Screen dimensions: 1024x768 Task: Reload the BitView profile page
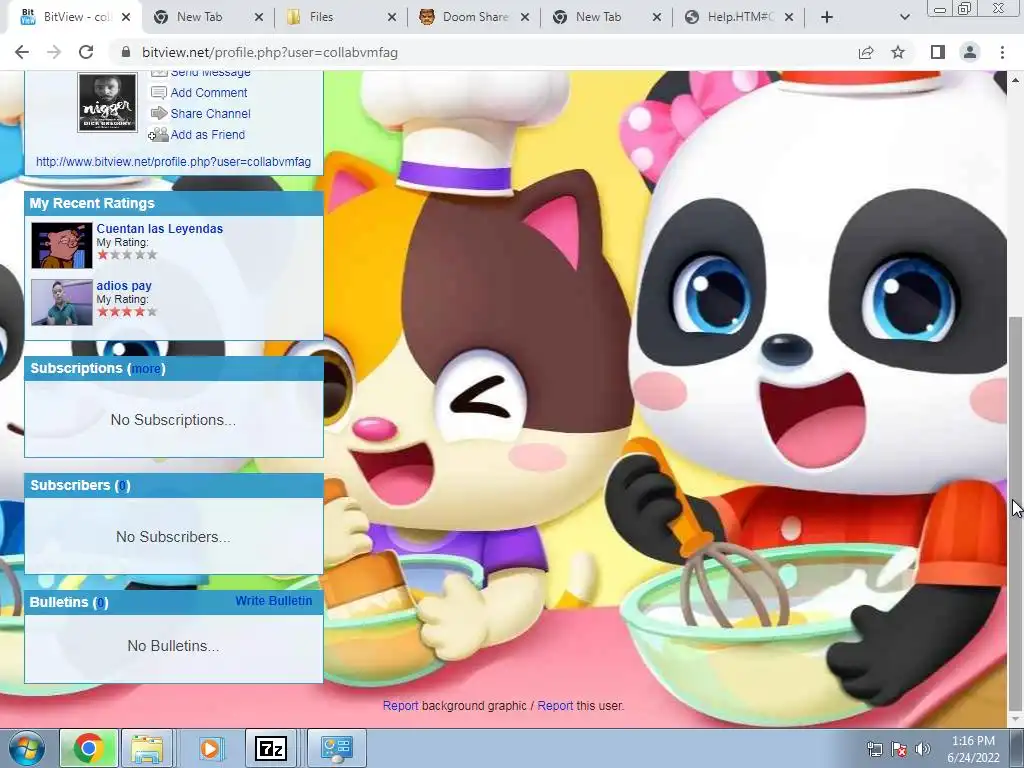point(86,52)
